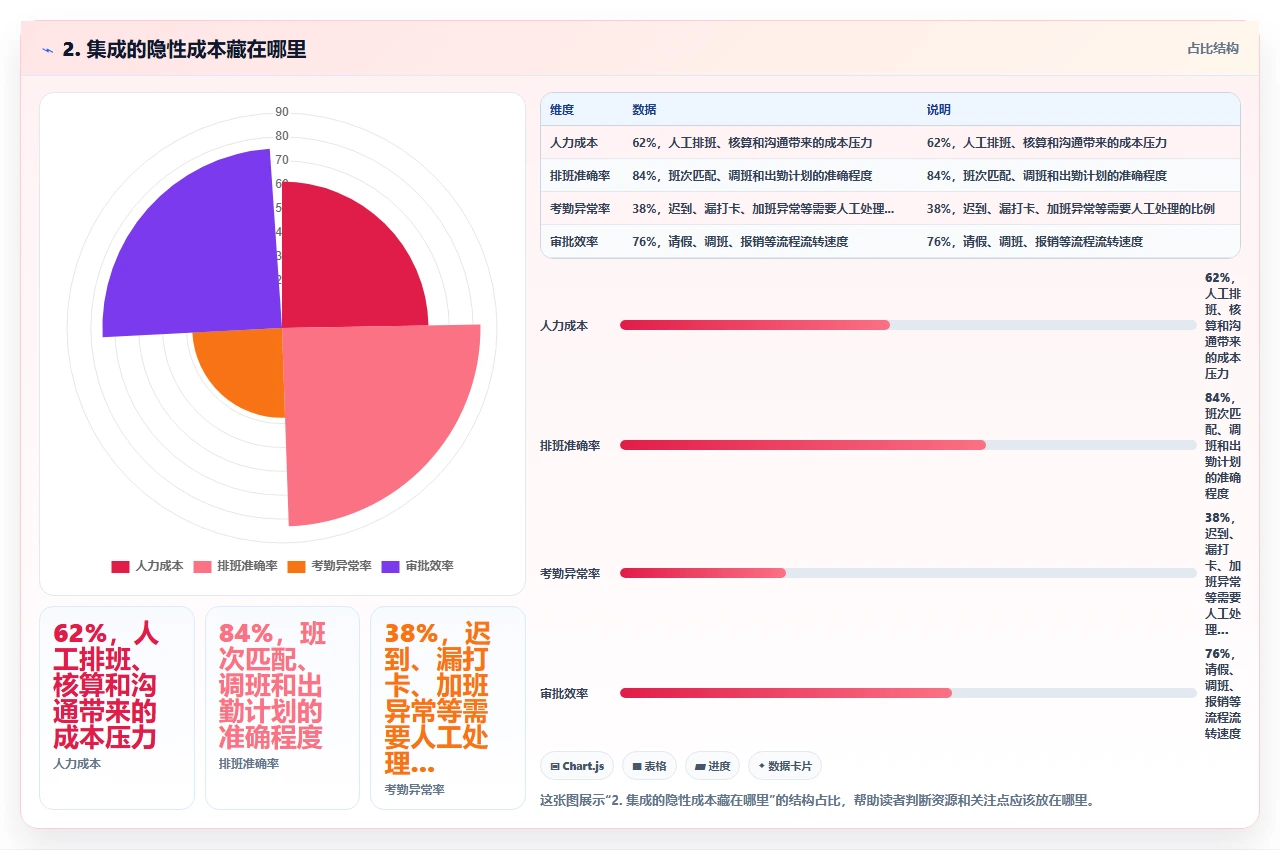This screenshot has height=850, width=1280.
Task: Click the truncated 38% cell in the 数据 column
Action: (x=770, y=209)
